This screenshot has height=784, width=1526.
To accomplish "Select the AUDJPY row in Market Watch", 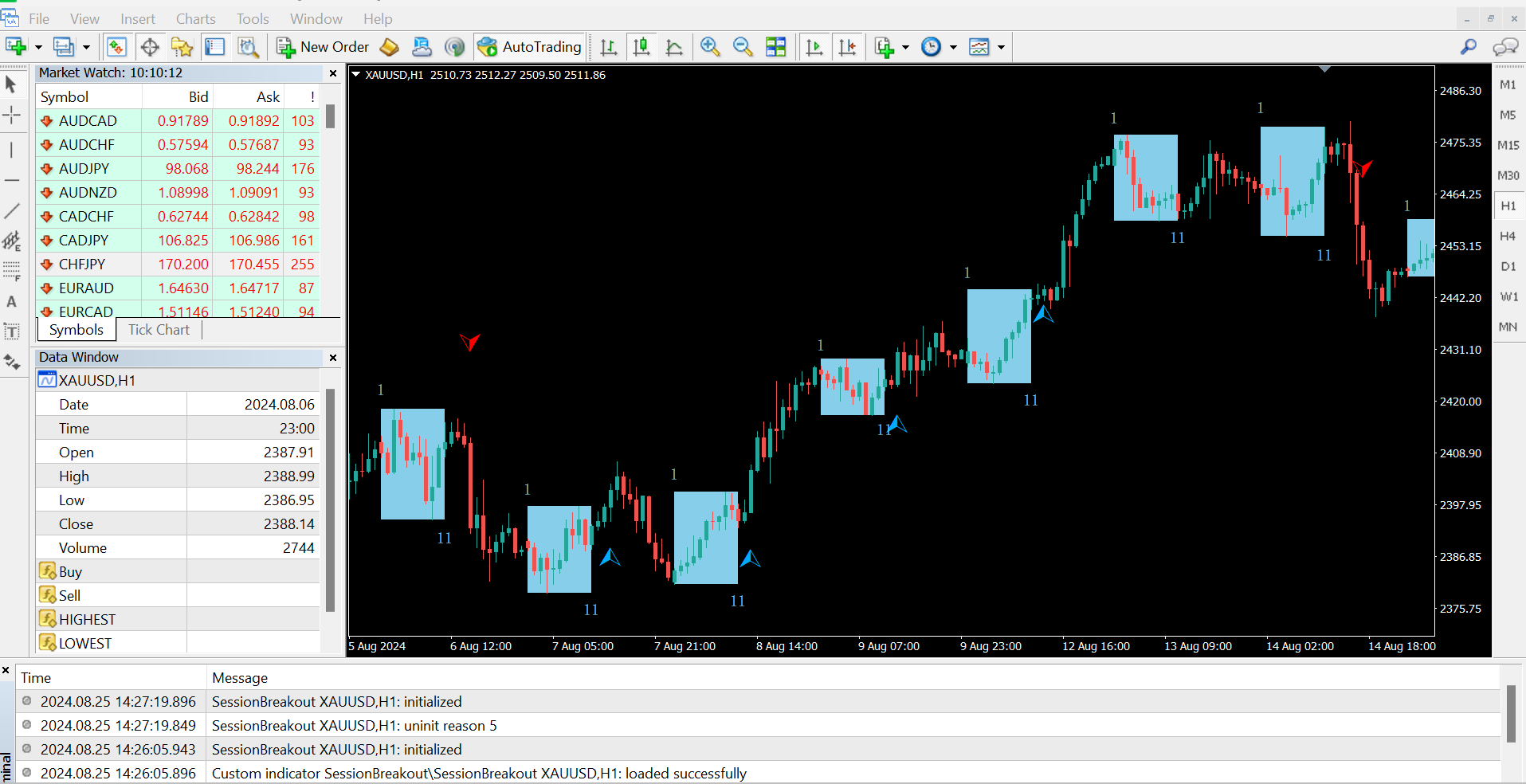I will pyautogui.click(x=178, y=168).
